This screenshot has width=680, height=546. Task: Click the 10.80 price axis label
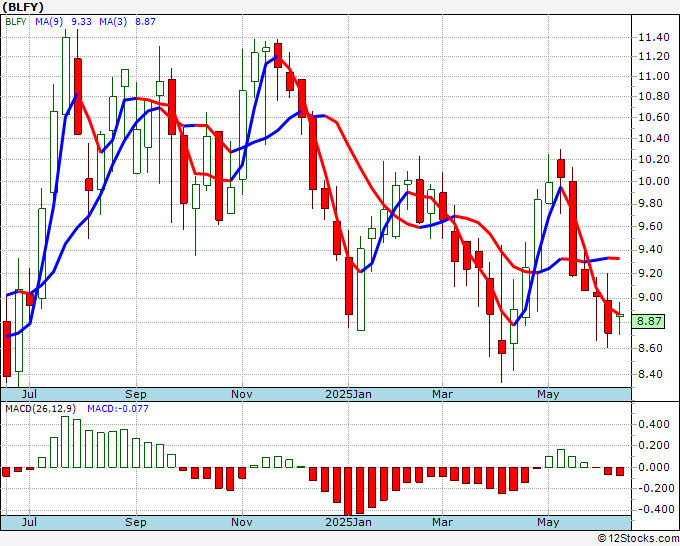654,96
